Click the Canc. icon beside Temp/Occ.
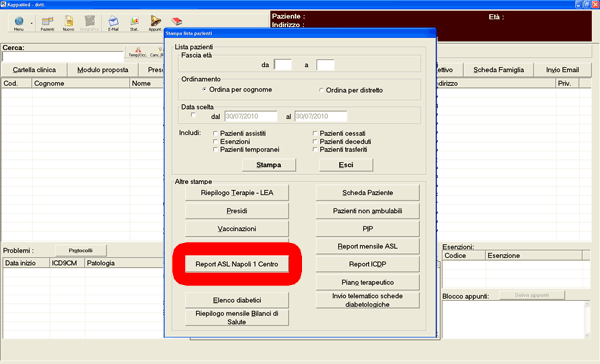 157,52
